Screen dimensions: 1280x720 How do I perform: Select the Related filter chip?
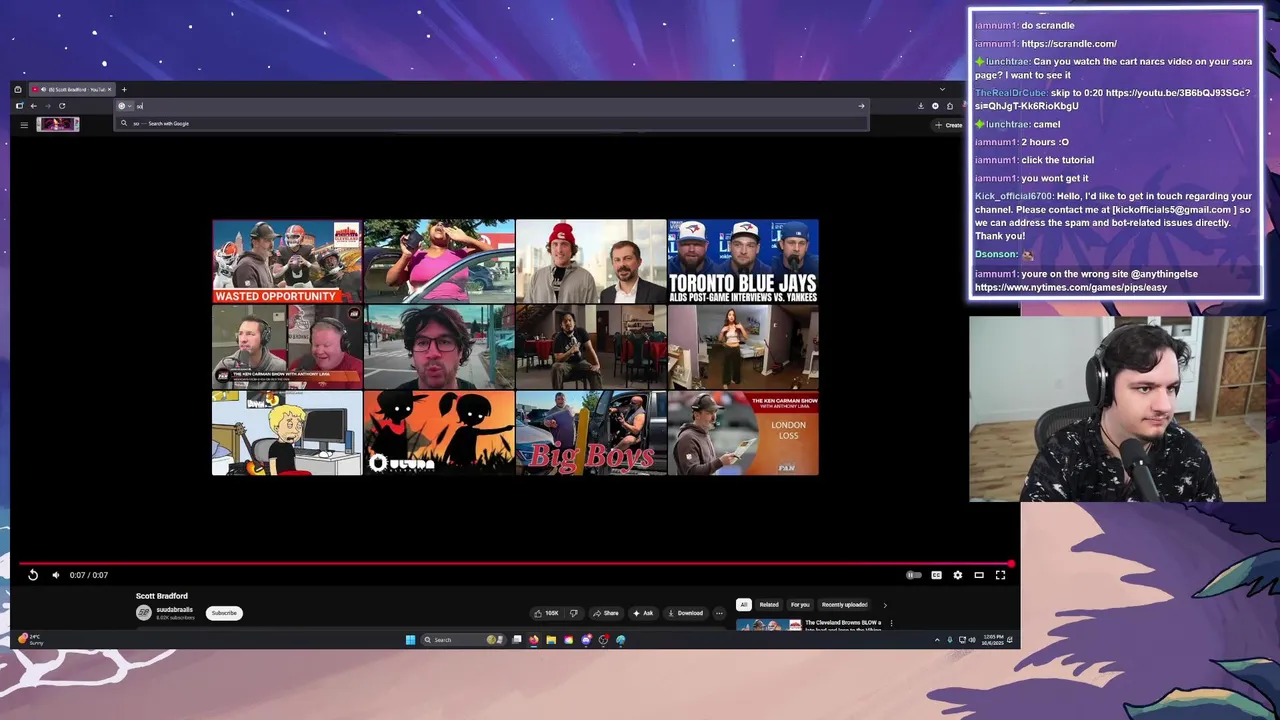coord(769,605)
